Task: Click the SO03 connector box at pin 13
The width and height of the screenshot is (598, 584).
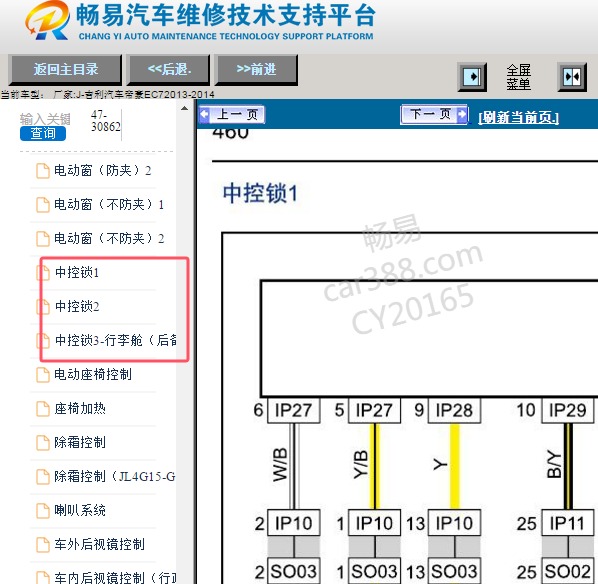Action: click(454, 572)
